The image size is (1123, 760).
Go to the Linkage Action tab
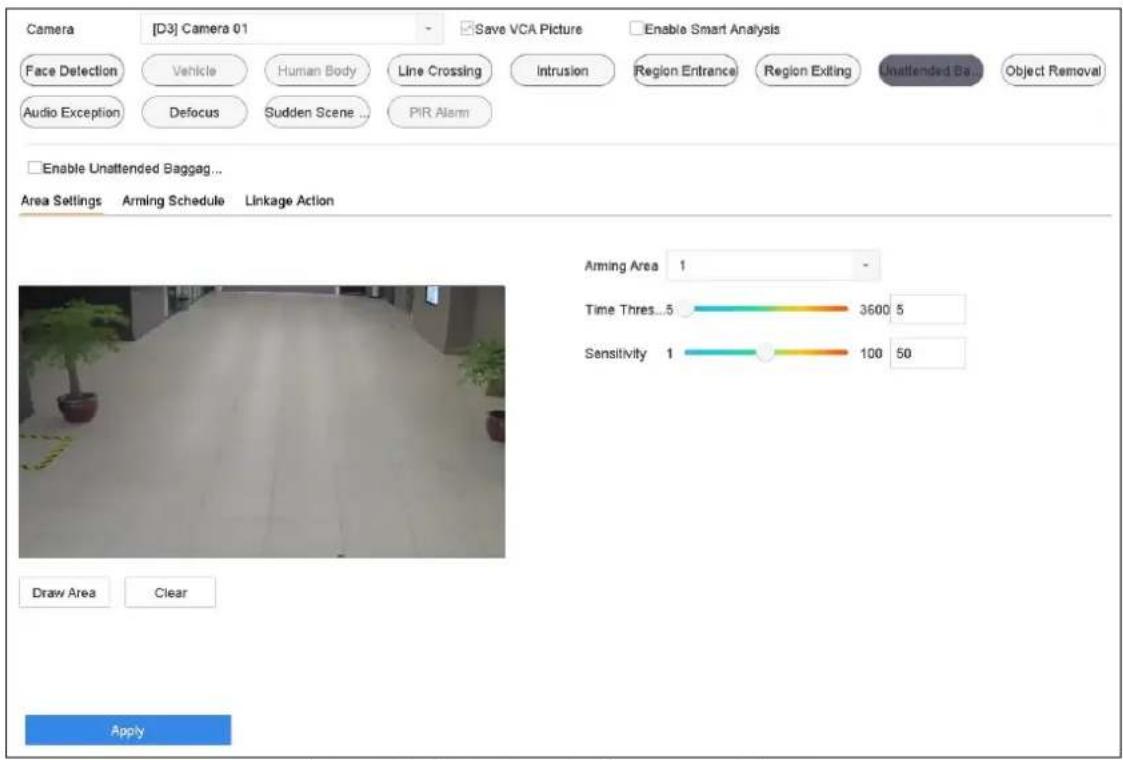[x=289, y=201]
